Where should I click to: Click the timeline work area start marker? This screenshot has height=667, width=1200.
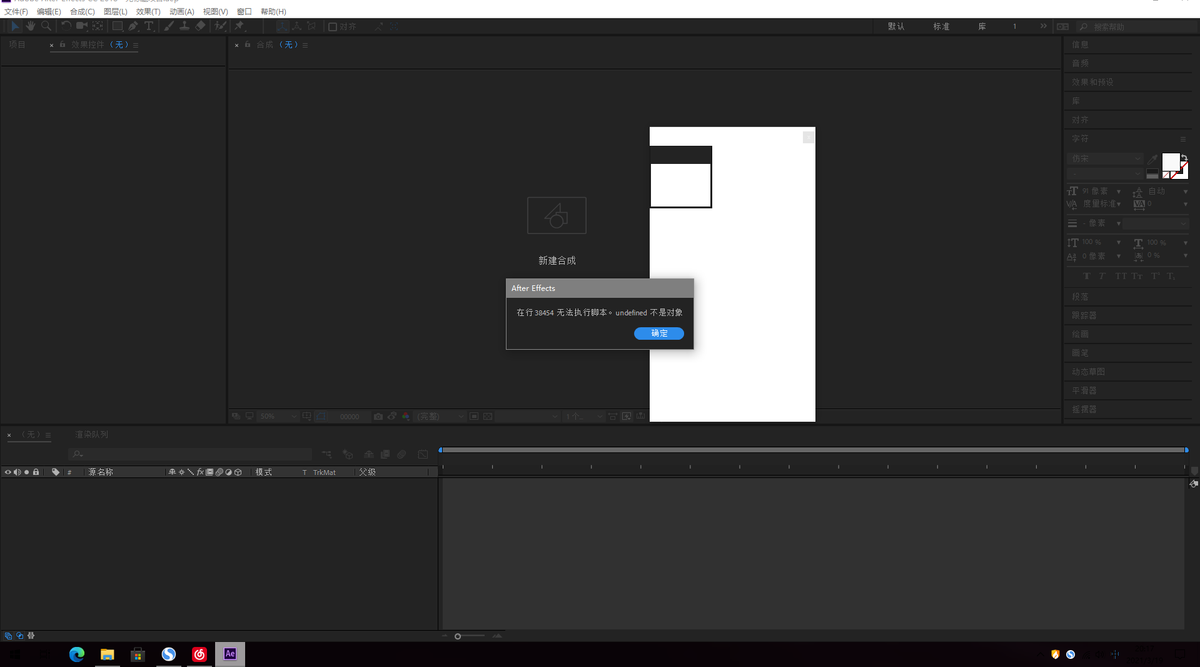441,450
